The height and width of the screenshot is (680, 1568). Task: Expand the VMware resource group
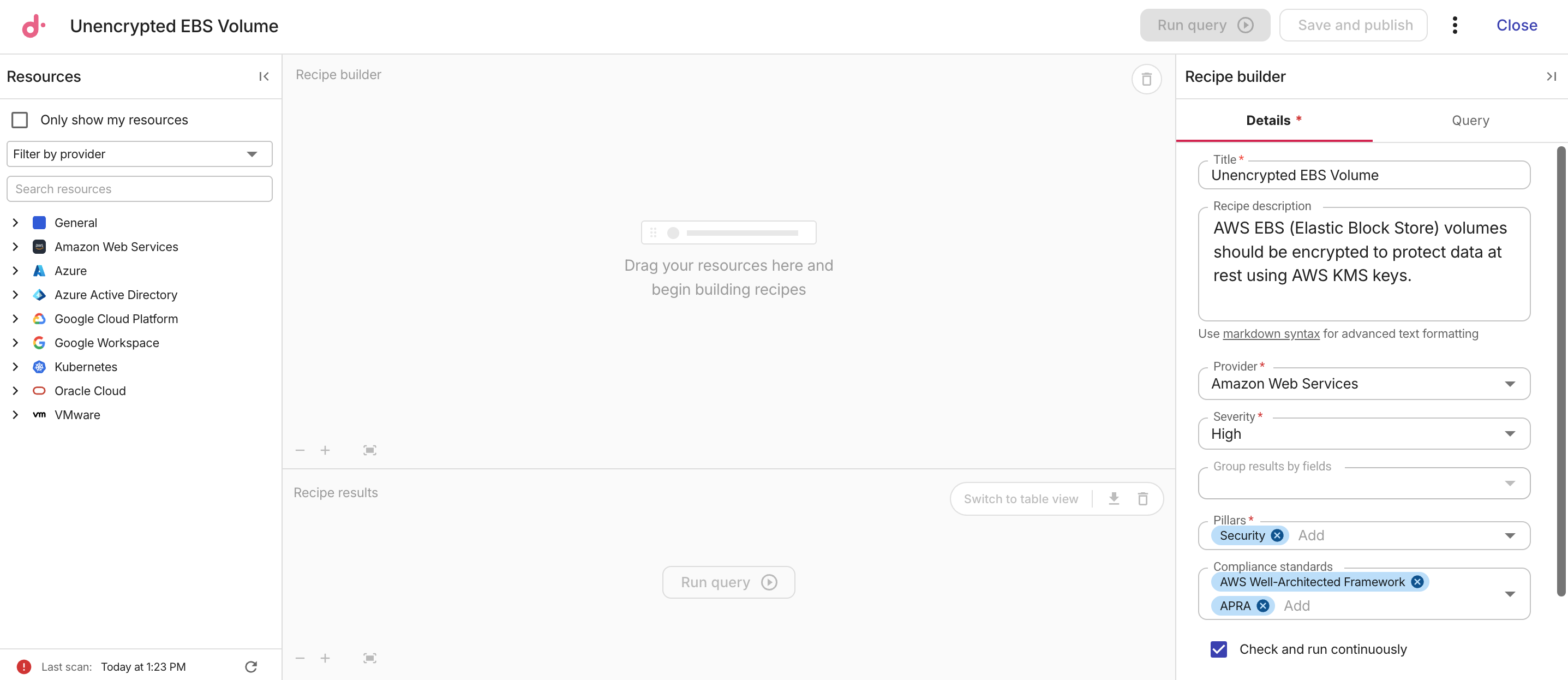pyautogui.click(x=15, y=415)
